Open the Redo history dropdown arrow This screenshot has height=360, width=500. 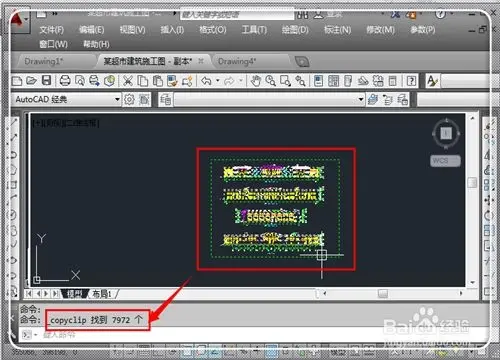click(x=241, y=81)
